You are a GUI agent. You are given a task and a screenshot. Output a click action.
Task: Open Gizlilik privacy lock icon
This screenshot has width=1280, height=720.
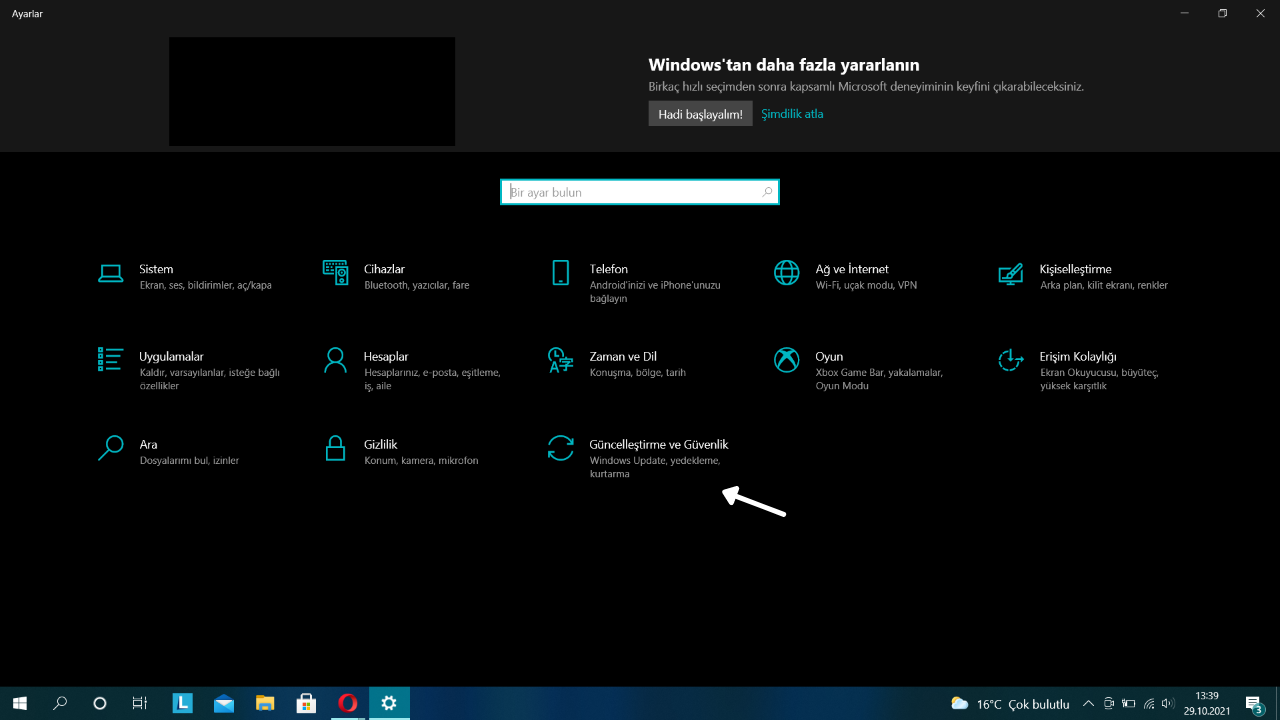[x=335, y=448]
